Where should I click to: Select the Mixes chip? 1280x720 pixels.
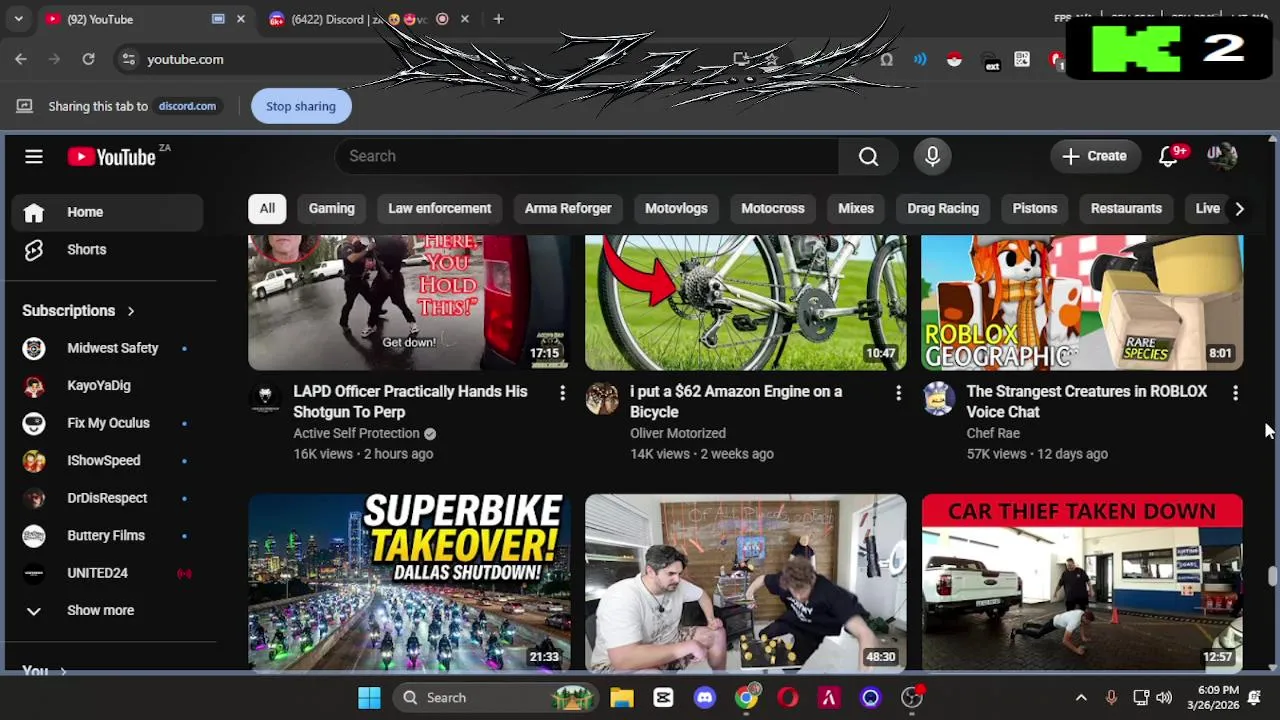[x=855, y=208]
